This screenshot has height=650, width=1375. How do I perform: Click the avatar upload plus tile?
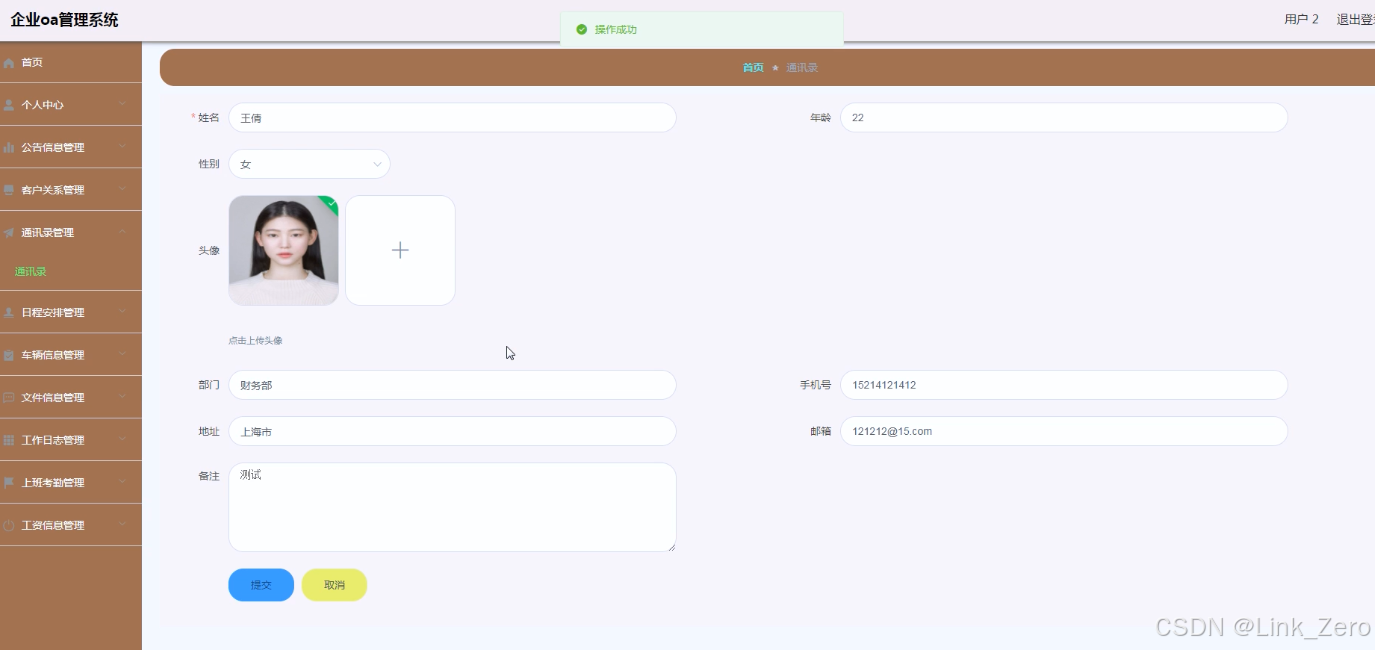400,250
